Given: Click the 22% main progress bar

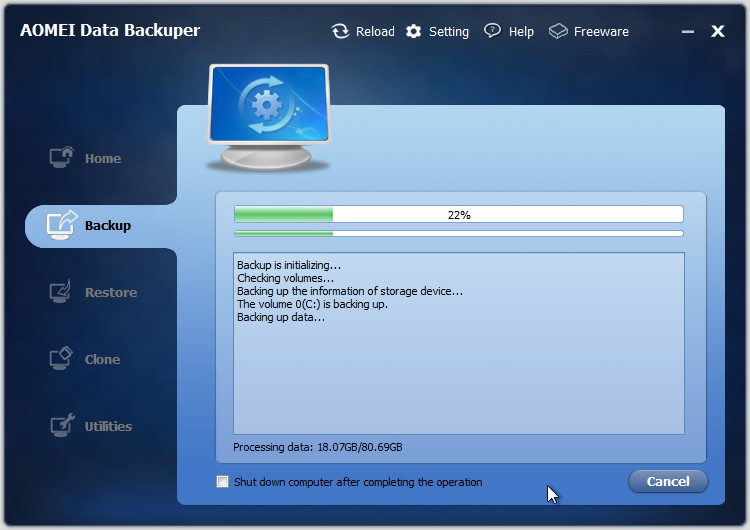Looking at the screenshot, I should click(459, 214).
